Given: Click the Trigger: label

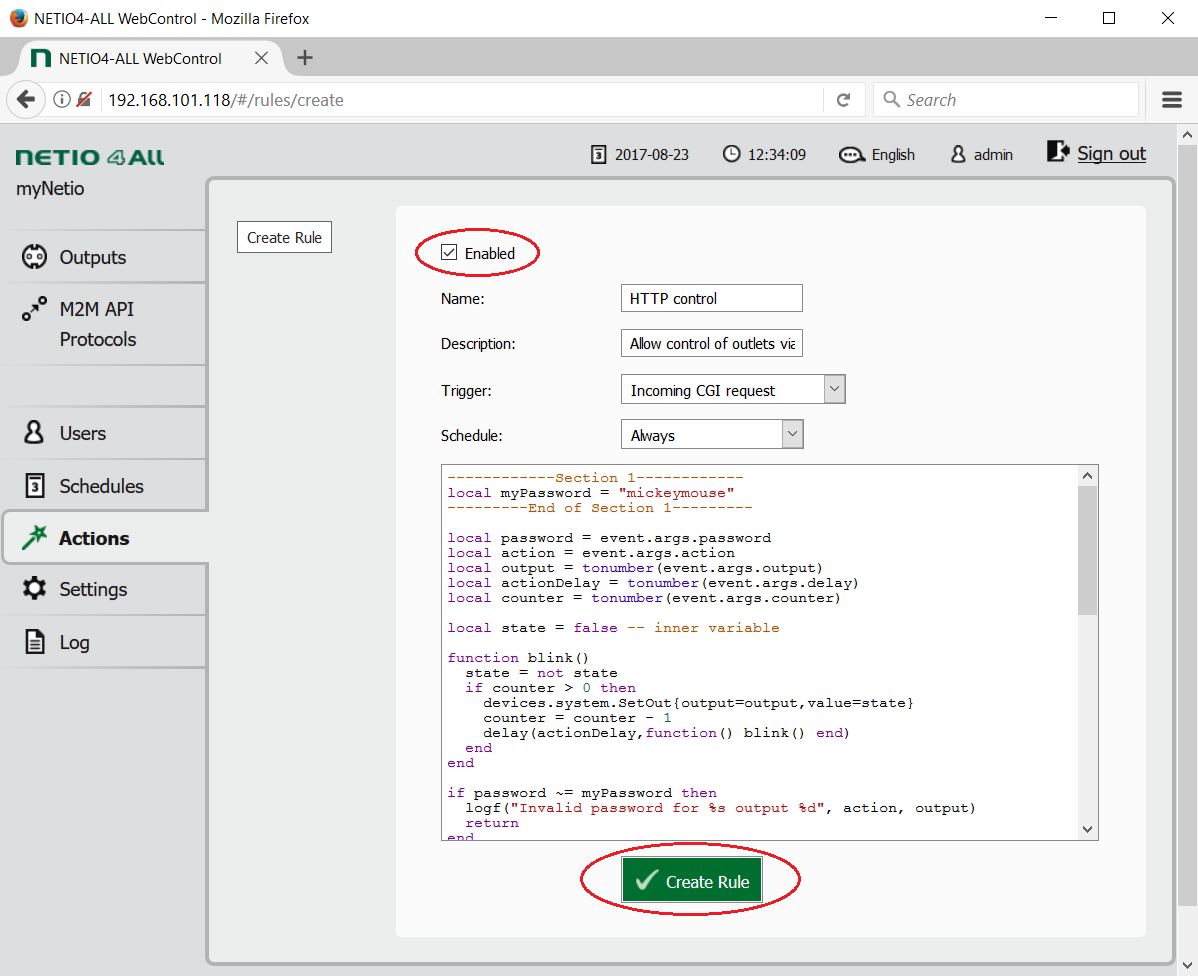Looking at the screenshot, I should click(x=466, y=391).
